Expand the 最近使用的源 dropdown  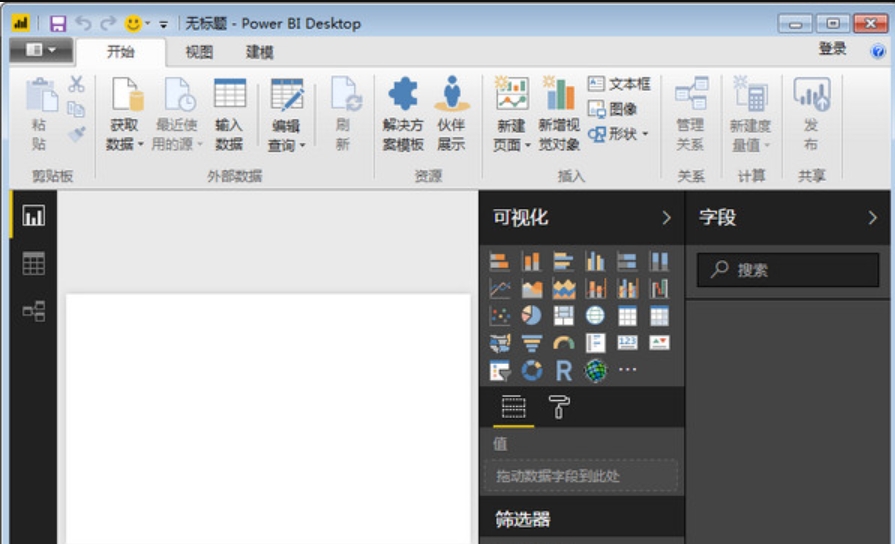pyautogui.click(x=200, y=144)
